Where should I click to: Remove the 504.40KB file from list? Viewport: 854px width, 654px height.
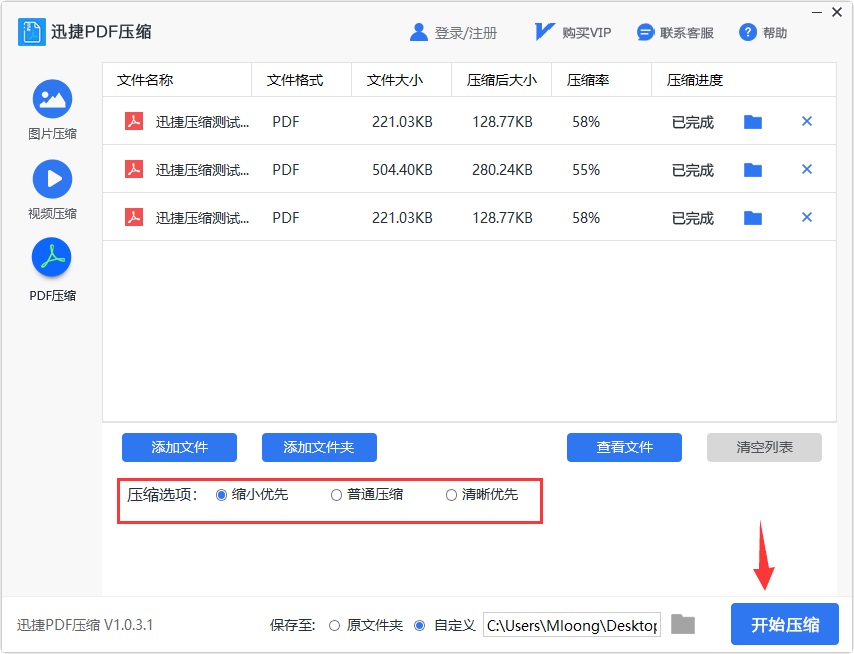click(807, 169)
